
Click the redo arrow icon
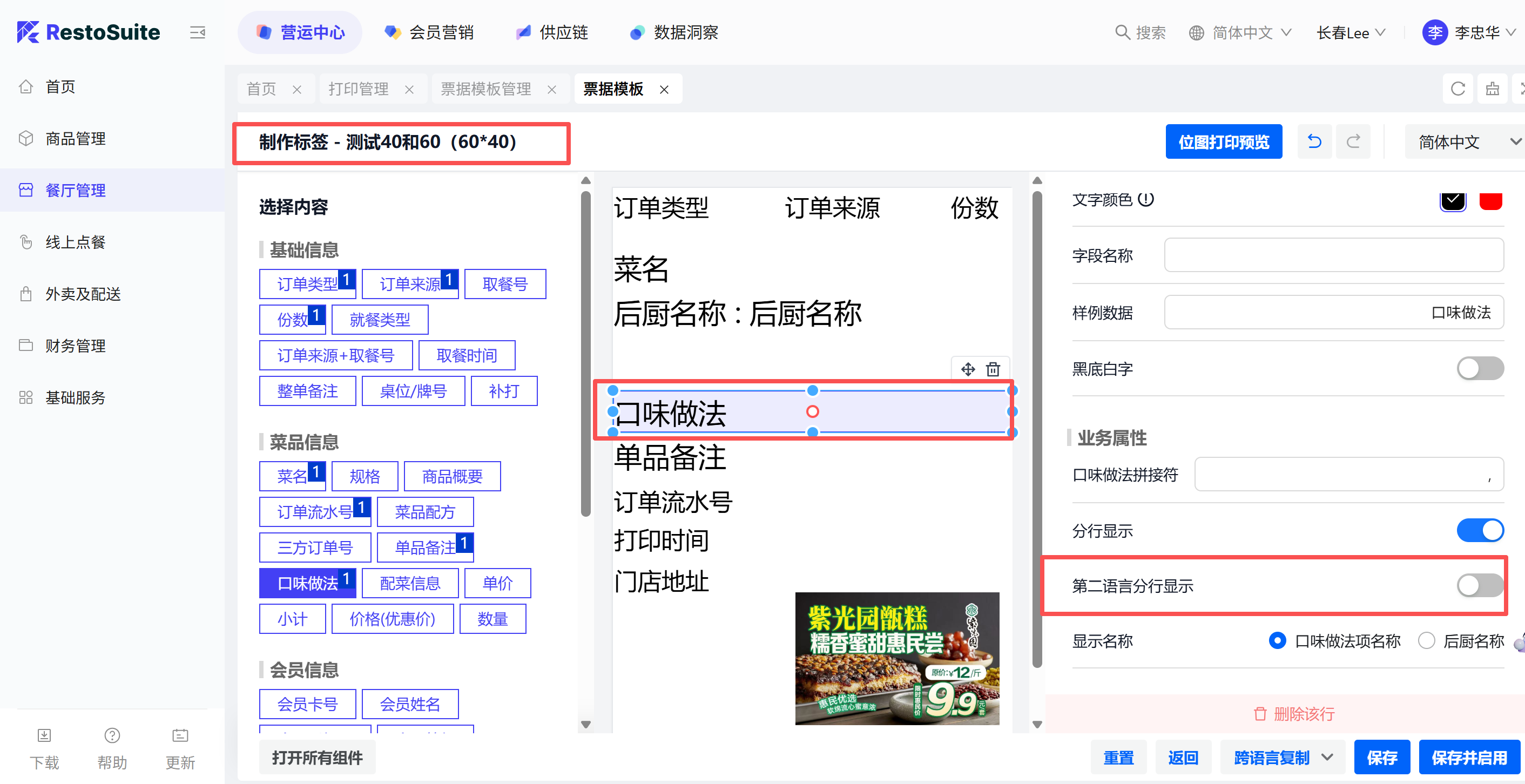(1353, 141)
